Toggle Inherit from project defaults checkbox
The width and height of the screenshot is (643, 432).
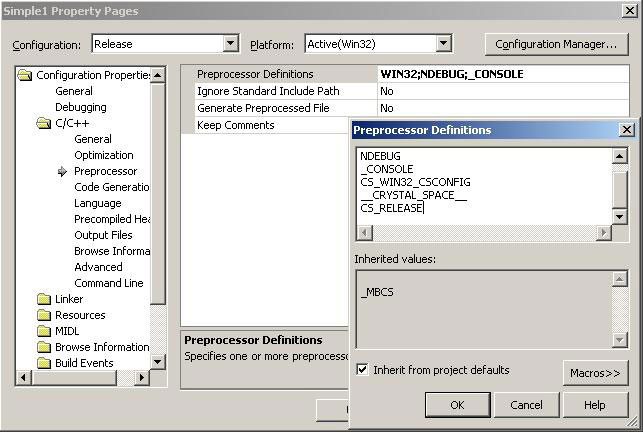tap(362, 370)
